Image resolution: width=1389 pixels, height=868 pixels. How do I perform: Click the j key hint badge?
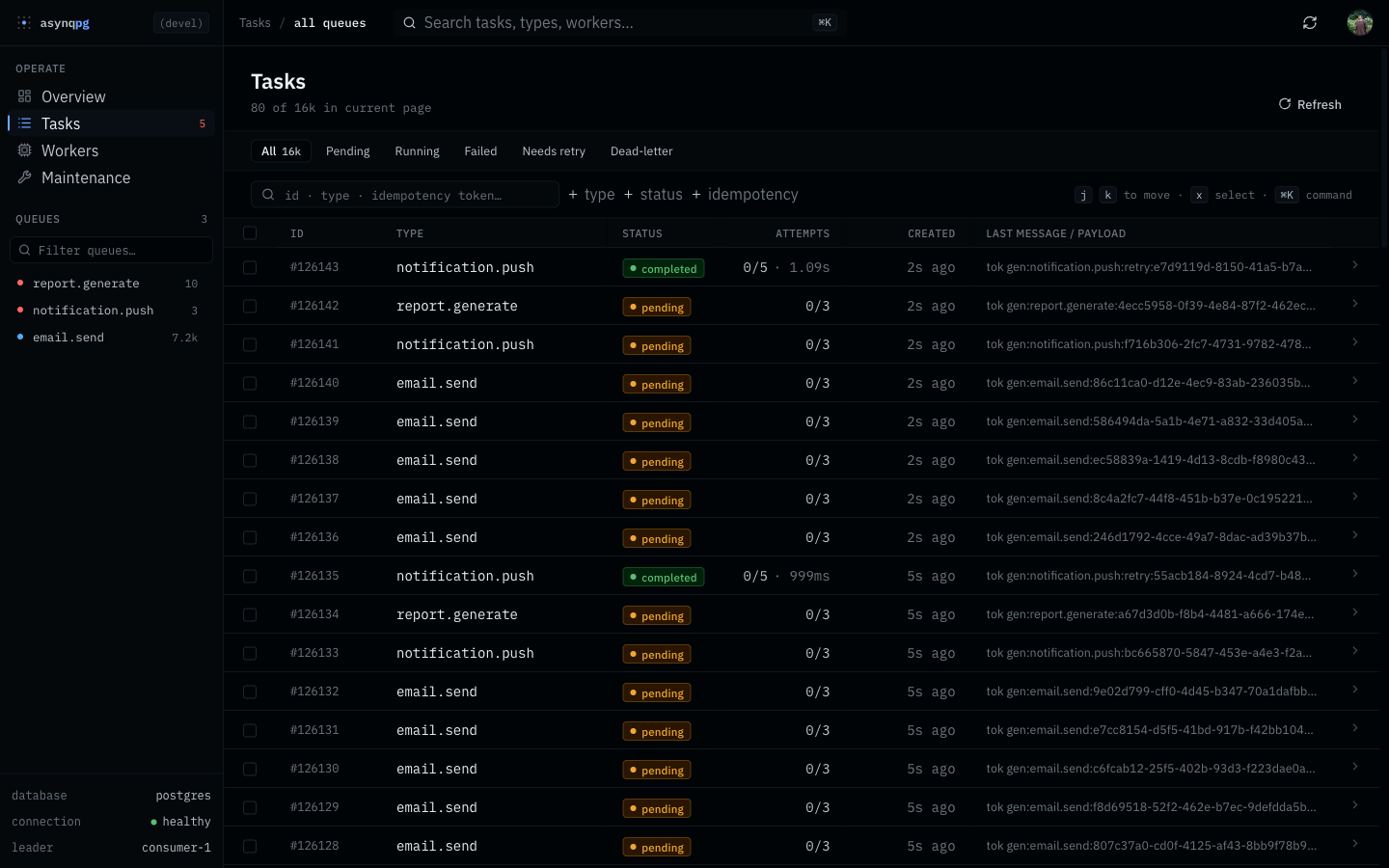tap(1083, 195)
